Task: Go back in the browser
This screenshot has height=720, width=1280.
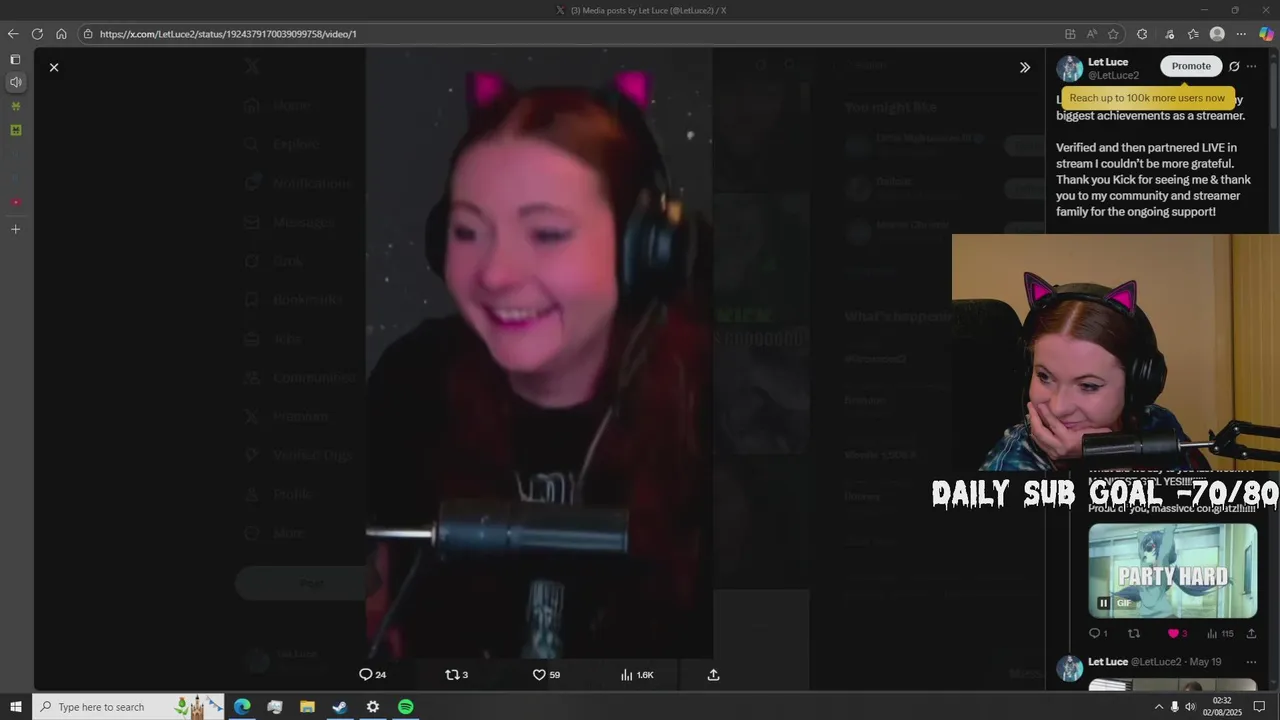Action: tap(13, 34)
